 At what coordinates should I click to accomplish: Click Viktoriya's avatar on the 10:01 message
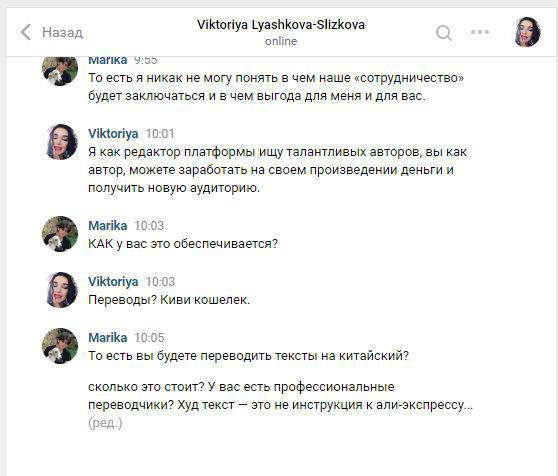[x=60, y=142]
